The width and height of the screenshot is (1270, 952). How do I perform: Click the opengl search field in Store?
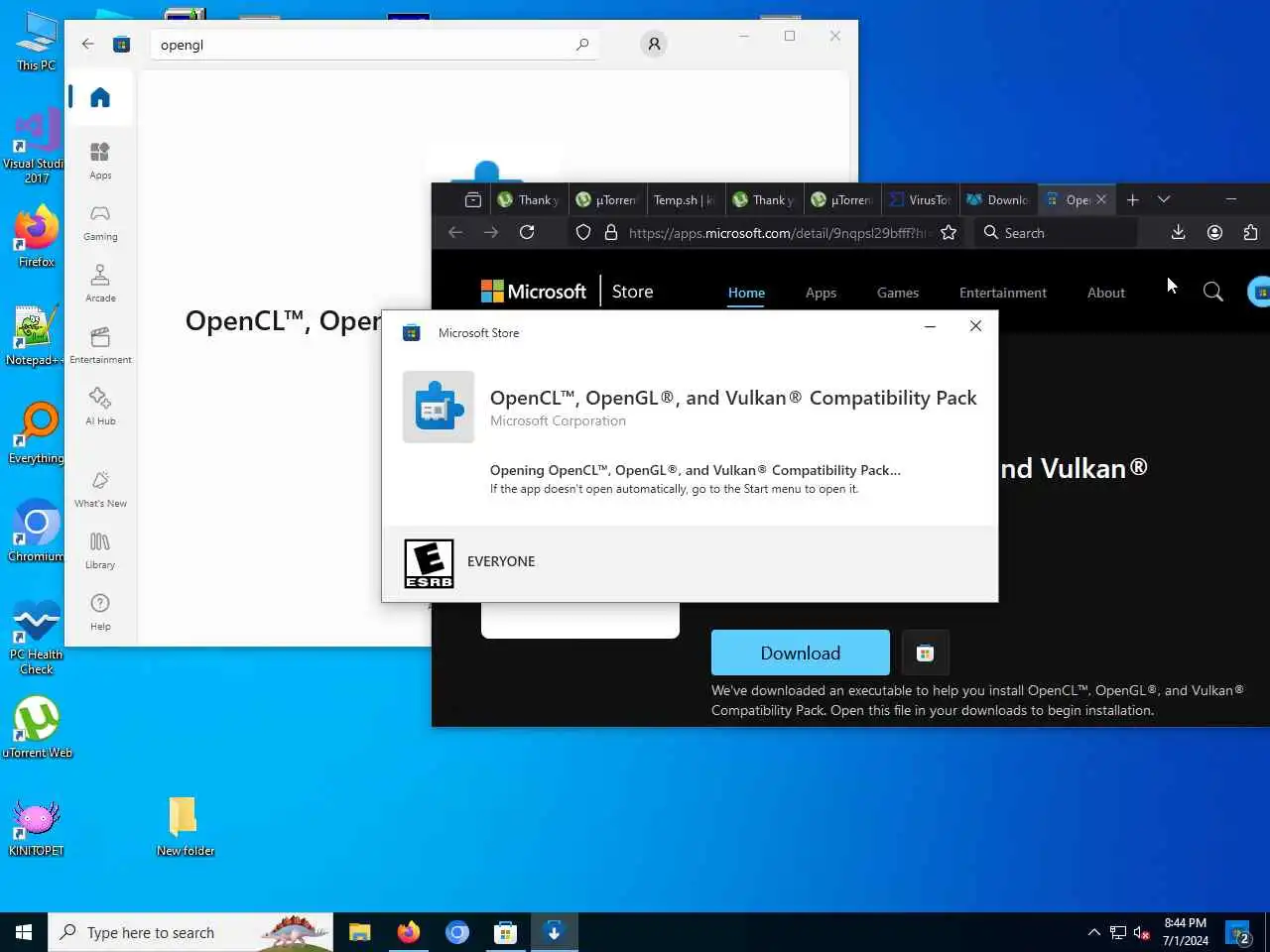coord(374,45)
